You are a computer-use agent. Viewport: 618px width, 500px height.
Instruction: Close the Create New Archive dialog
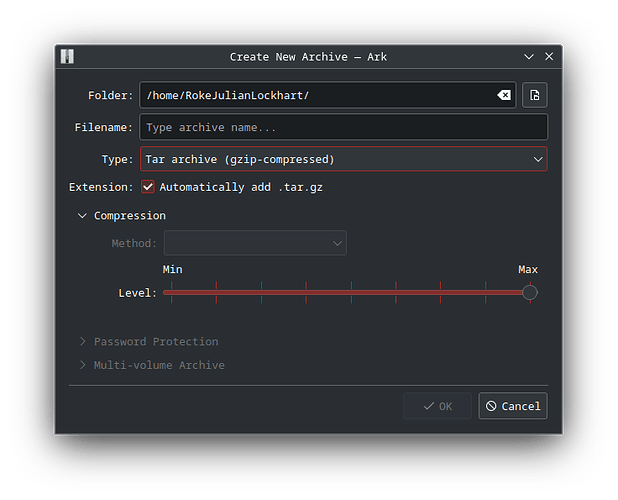(549, 57)
